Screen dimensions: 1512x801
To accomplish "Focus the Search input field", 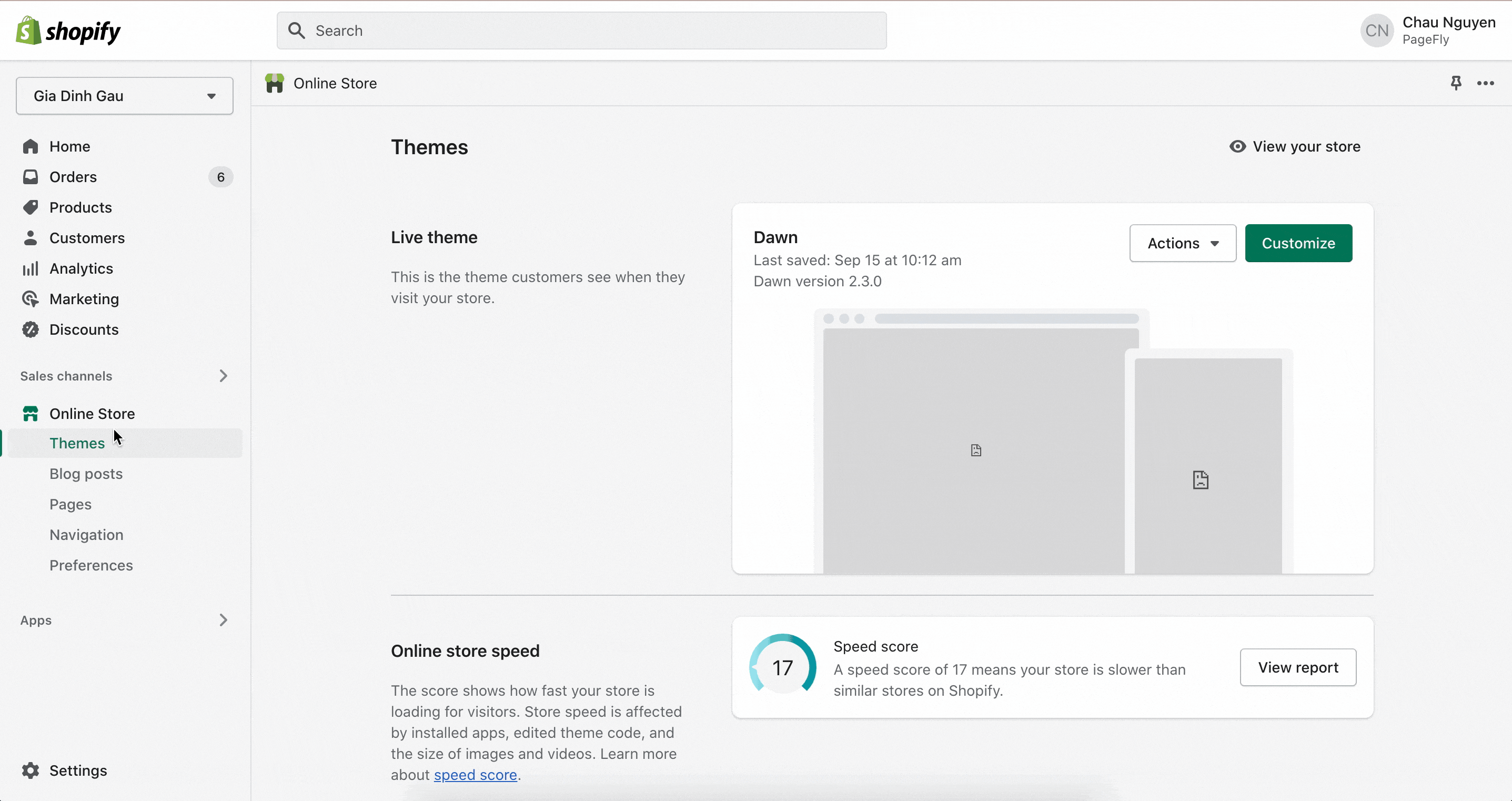I will pos(581,31).
